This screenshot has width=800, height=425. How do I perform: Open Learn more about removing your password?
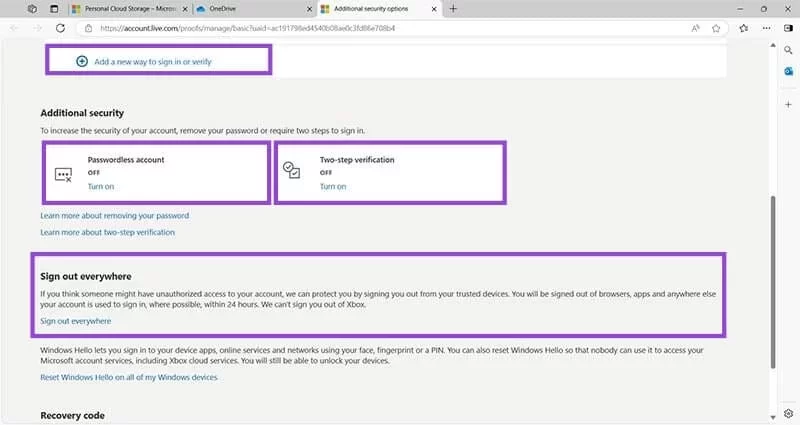click(x=114, y=215)
